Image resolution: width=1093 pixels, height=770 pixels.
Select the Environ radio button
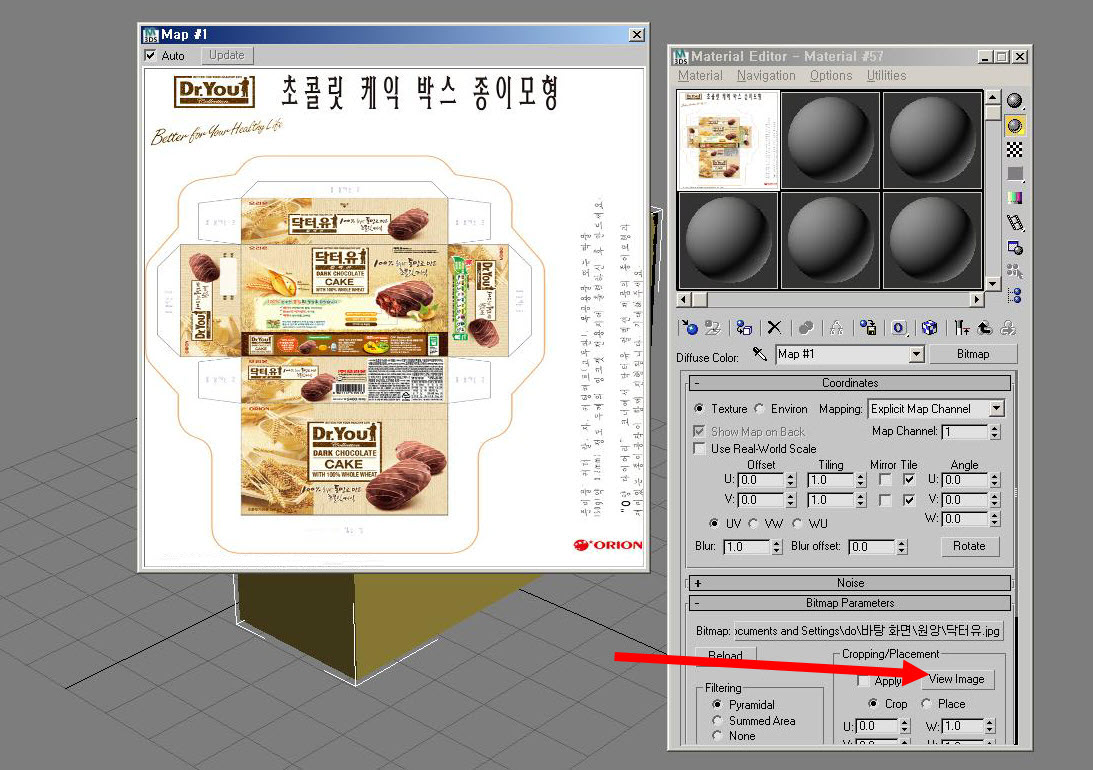[x=760, y=408]
